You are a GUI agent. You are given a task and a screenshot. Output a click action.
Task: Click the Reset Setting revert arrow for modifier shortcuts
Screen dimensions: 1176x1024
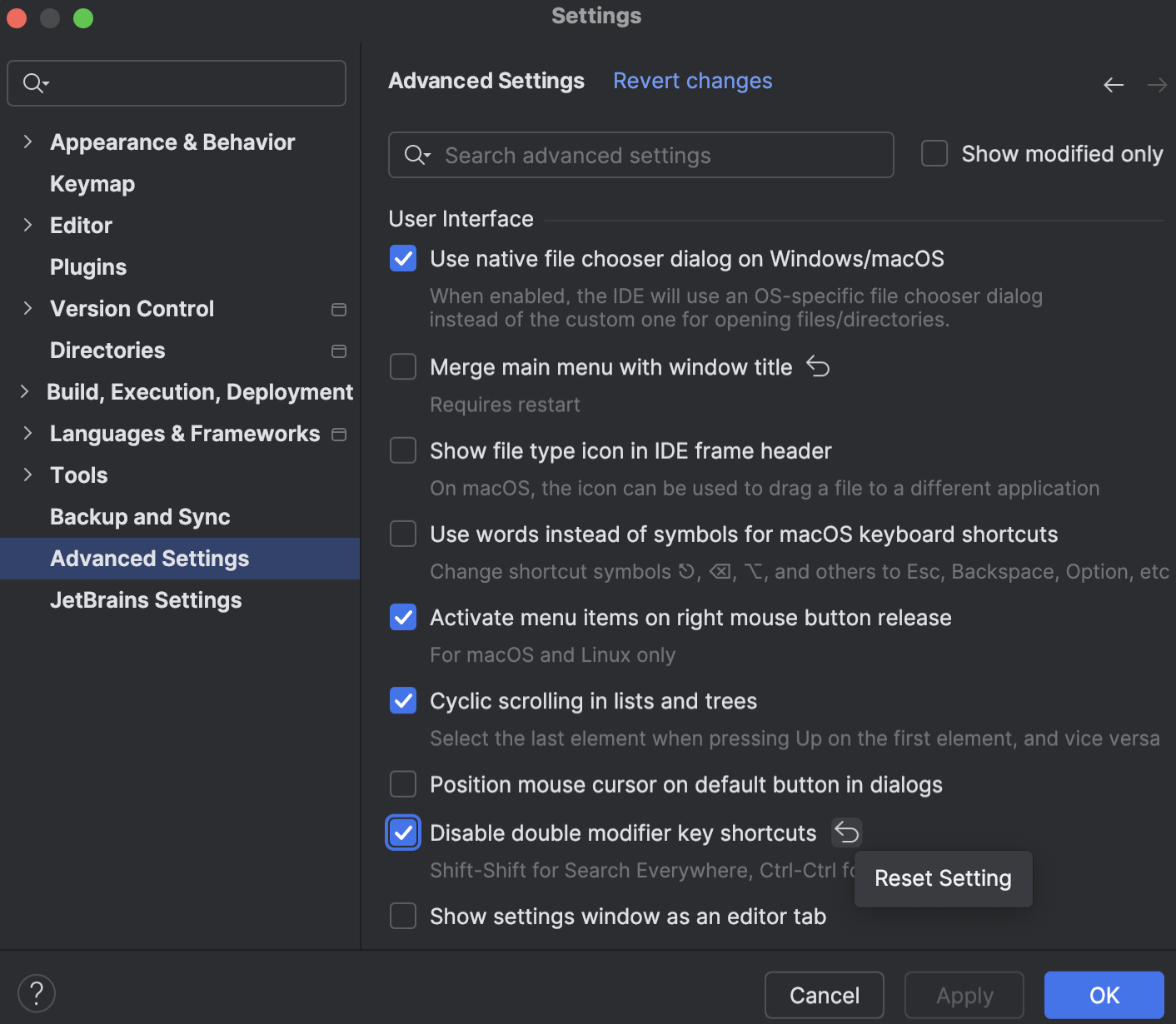coord(846,832)
